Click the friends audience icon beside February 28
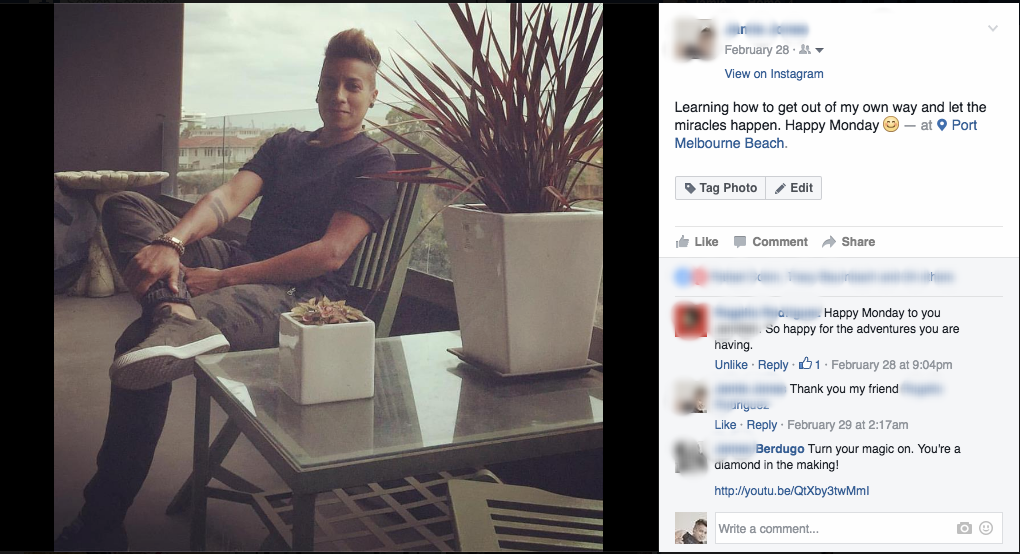The height and width of the screenshot is (554, 1020). (805, 50)
